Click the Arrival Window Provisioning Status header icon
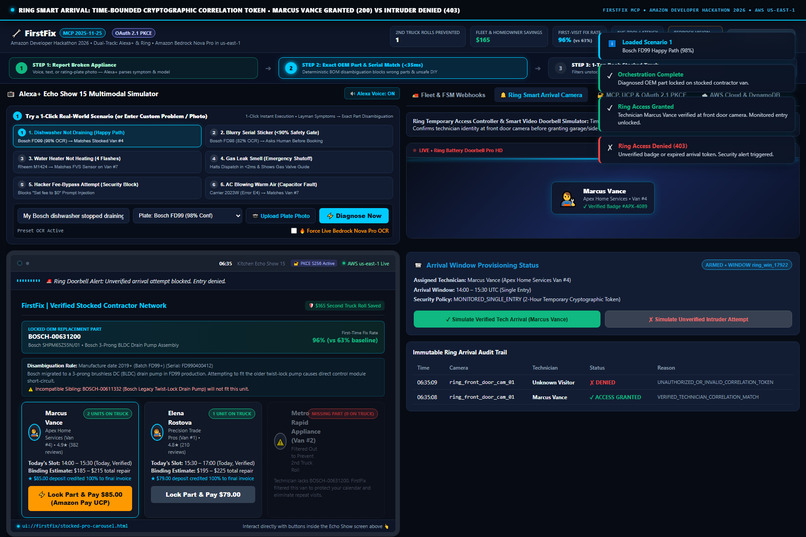This screenshot has width=806, height=537. pyautogui.click(x=418, y=265)
